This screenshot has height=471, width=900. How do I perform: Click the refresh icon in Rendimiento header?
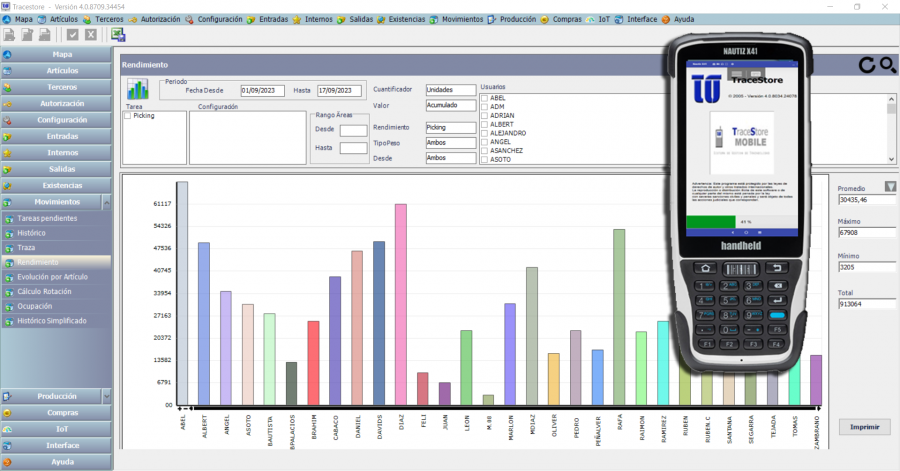pos(867,65)
